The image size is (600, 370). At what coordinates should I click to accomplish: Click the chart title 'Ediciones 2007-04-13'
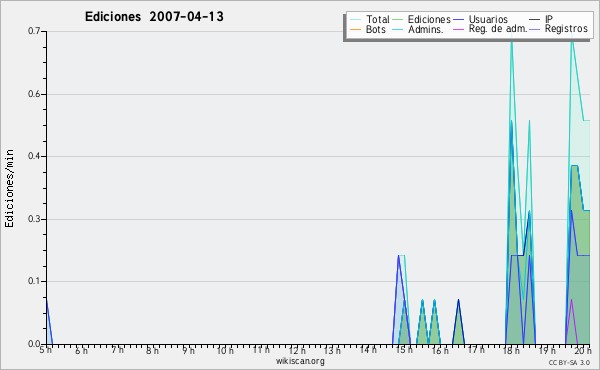[x=154, y=16]
